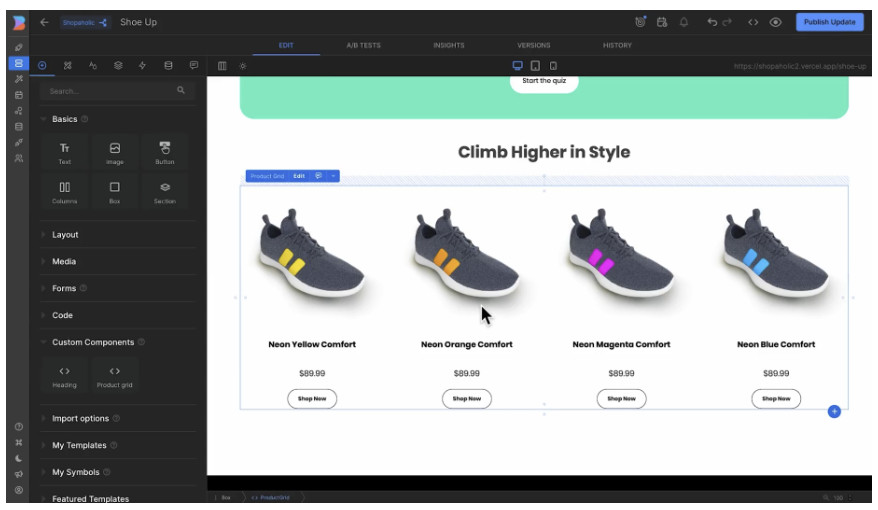The width and height of the screenshot is (878, 510).
Task: Click the blue plus add-block button
Action: pos(834,412)
